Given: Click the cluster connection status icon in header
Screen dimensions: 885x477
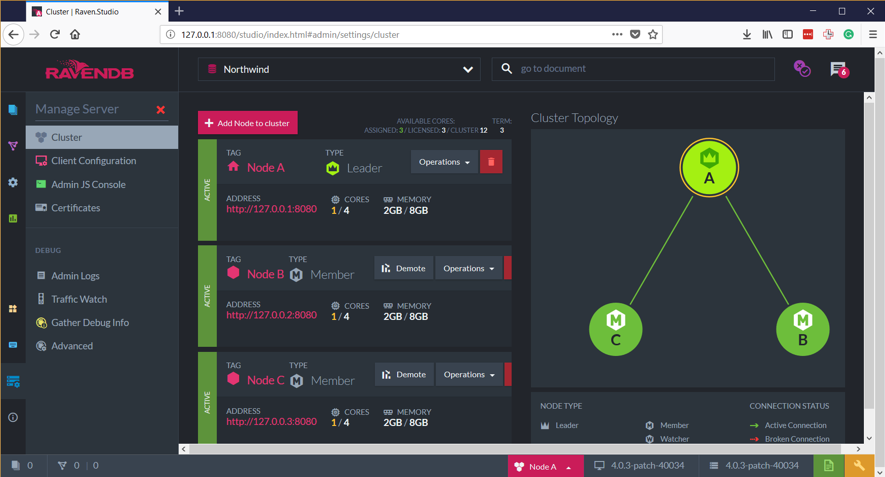Looking at the screenshot, I should click(802, 69).
